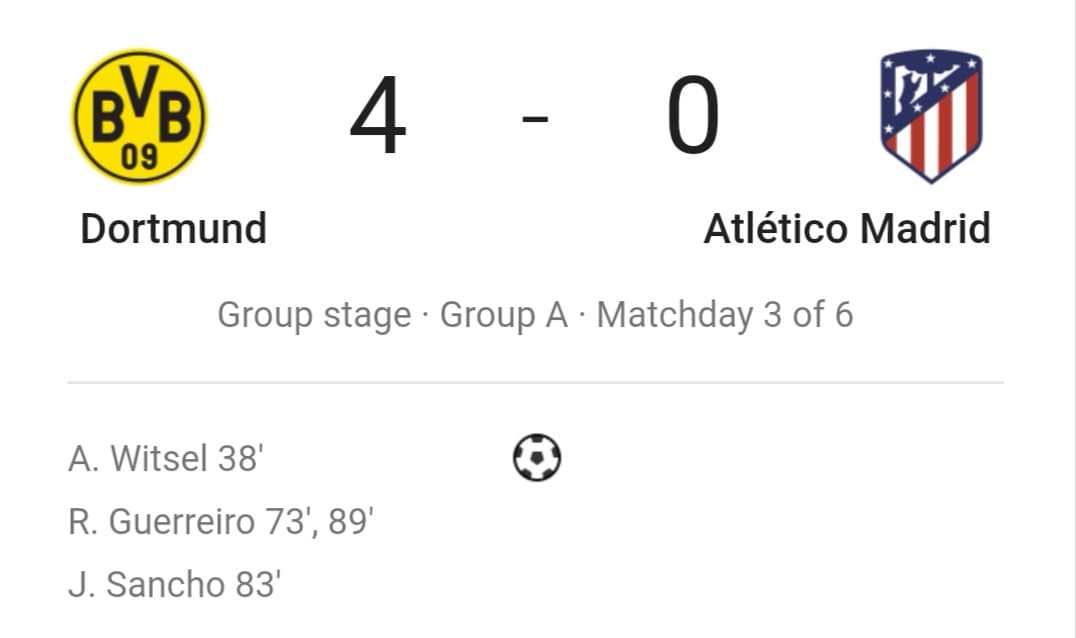Click the dash between the scores
This screenshot has height=638, width=1076.
coord(535,119)
